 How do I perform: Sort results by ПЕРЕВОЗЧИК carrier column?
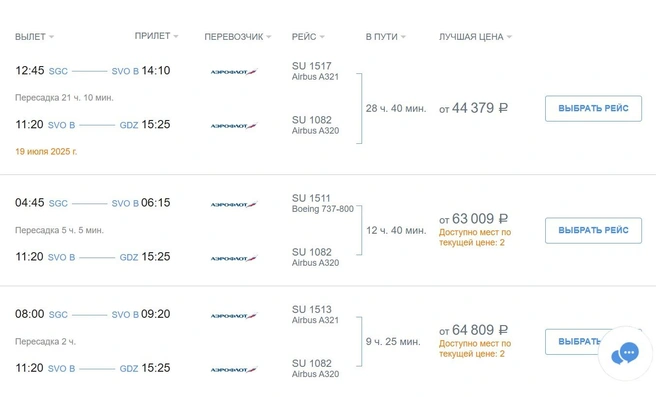pos(238,37)
